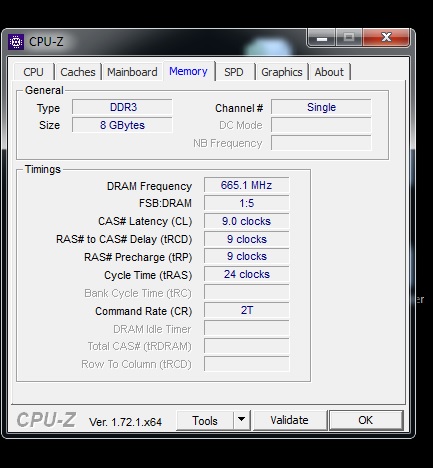Expand the Tools dropdown arrow
Image resolution: width=433 pixels, height=468 pixels.
pyautogui.click(x=242, y=420)
